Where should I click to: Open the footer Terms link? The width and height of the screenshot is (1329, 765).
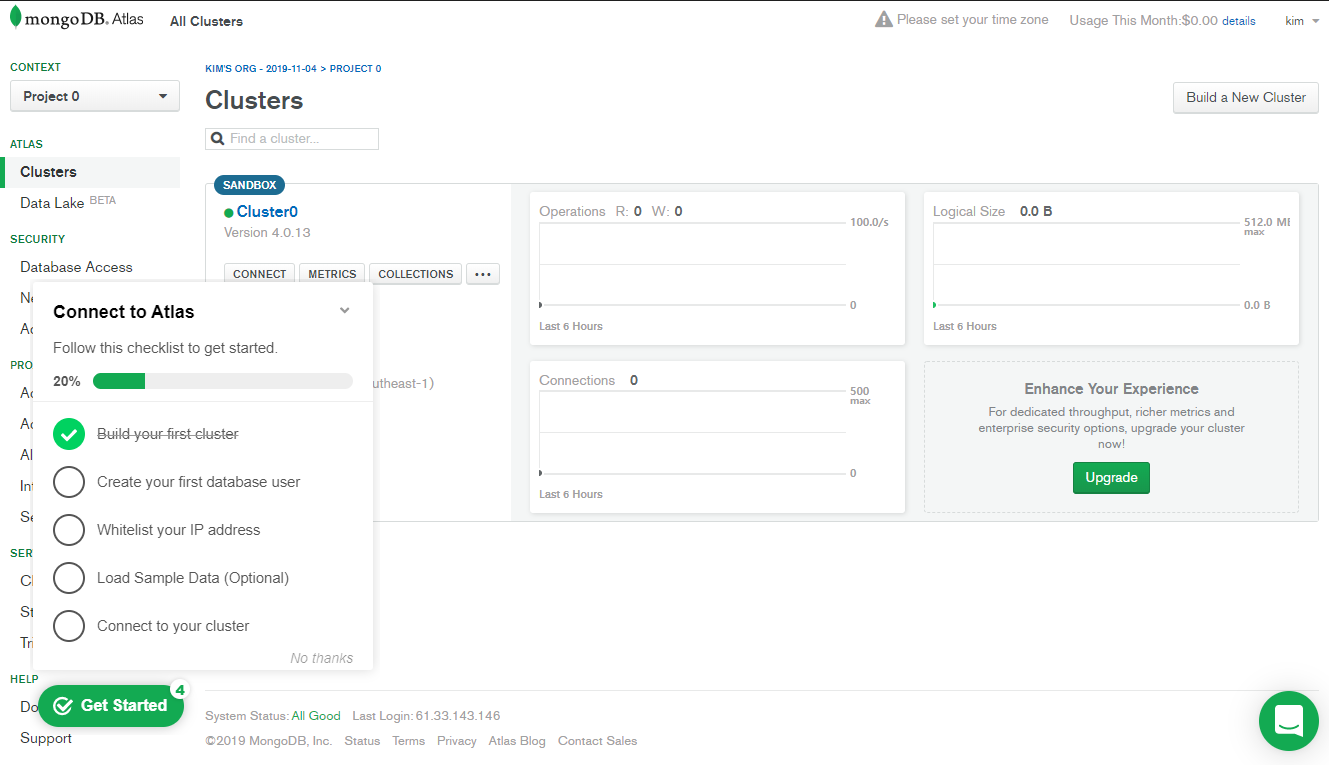coord(408,741)
